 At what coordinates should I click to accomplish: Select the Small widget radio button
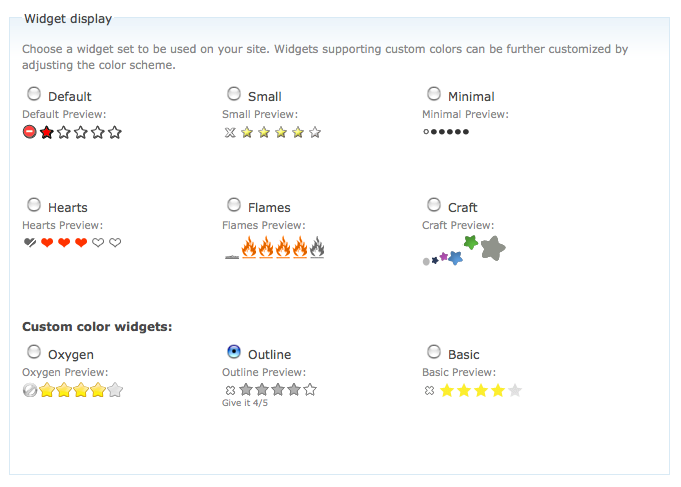[234, 94]
